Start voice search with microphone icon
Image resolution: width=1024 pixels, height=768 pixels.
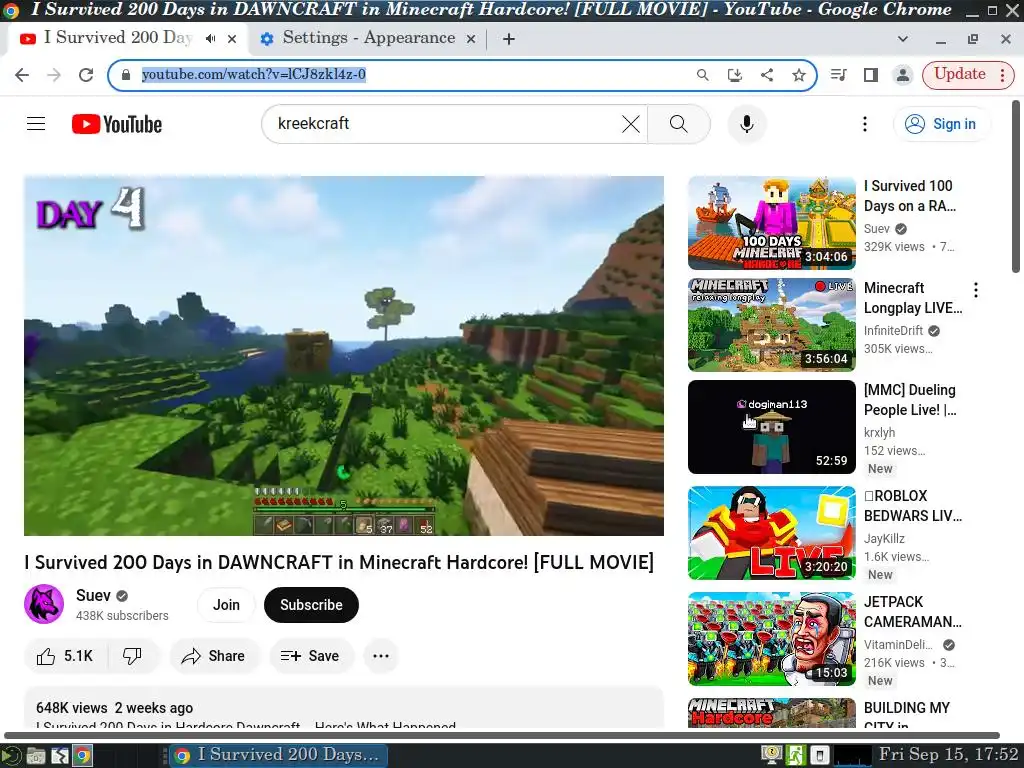click(x=746, y=123)
